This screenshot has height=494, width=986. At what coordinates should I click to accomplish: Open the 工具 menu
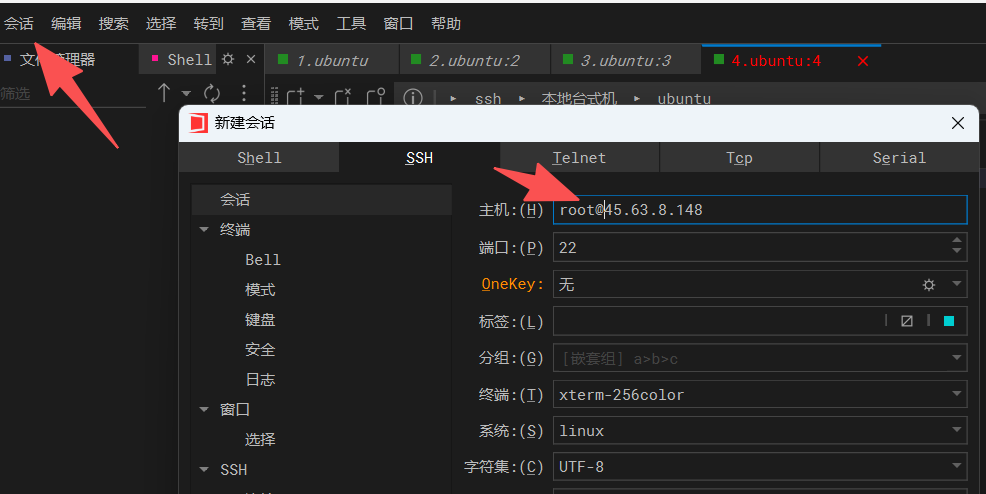tap(351, 24)
